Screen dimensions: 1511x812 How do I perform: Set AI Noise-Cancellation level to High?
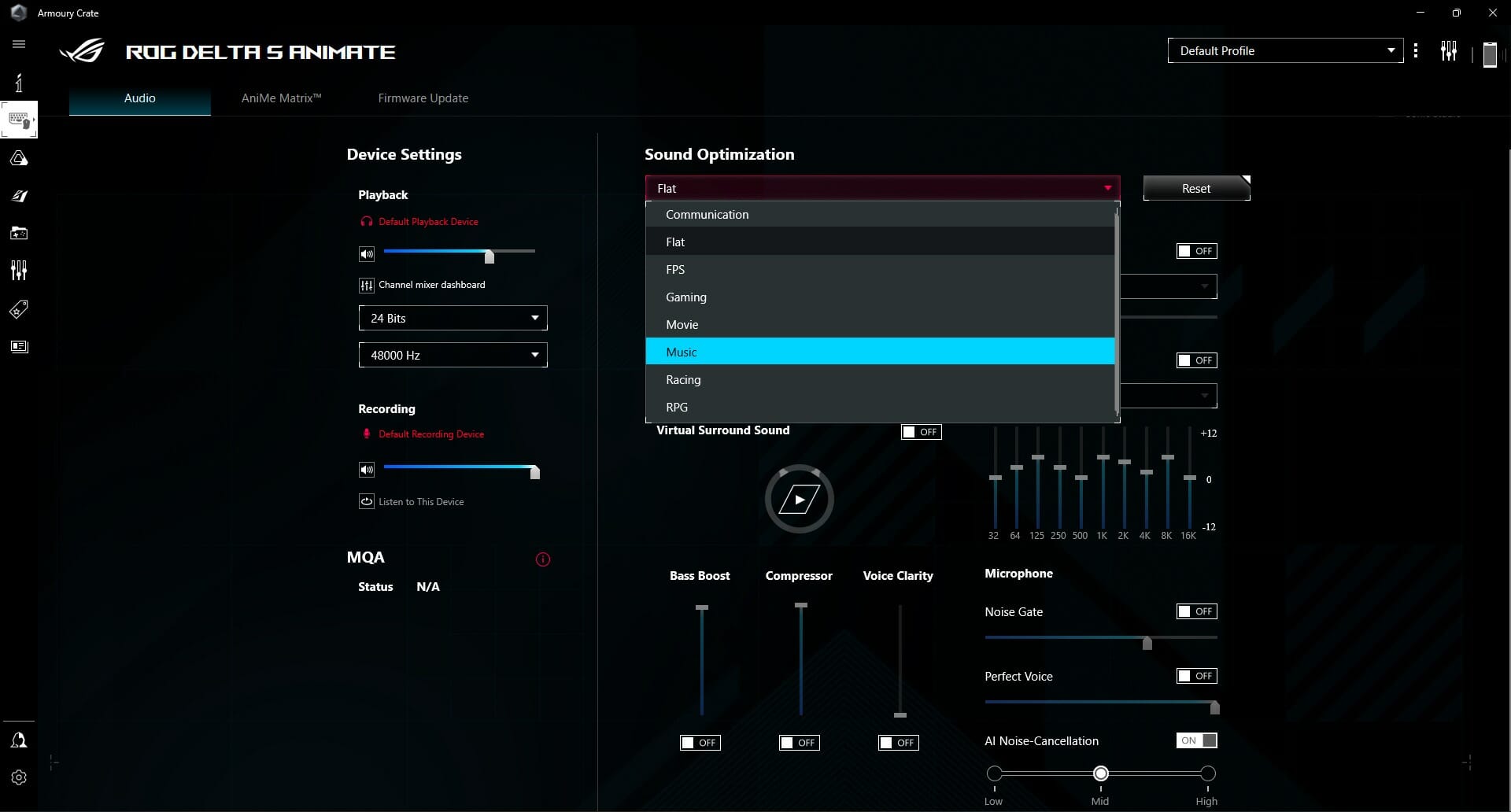point(1208,773)
